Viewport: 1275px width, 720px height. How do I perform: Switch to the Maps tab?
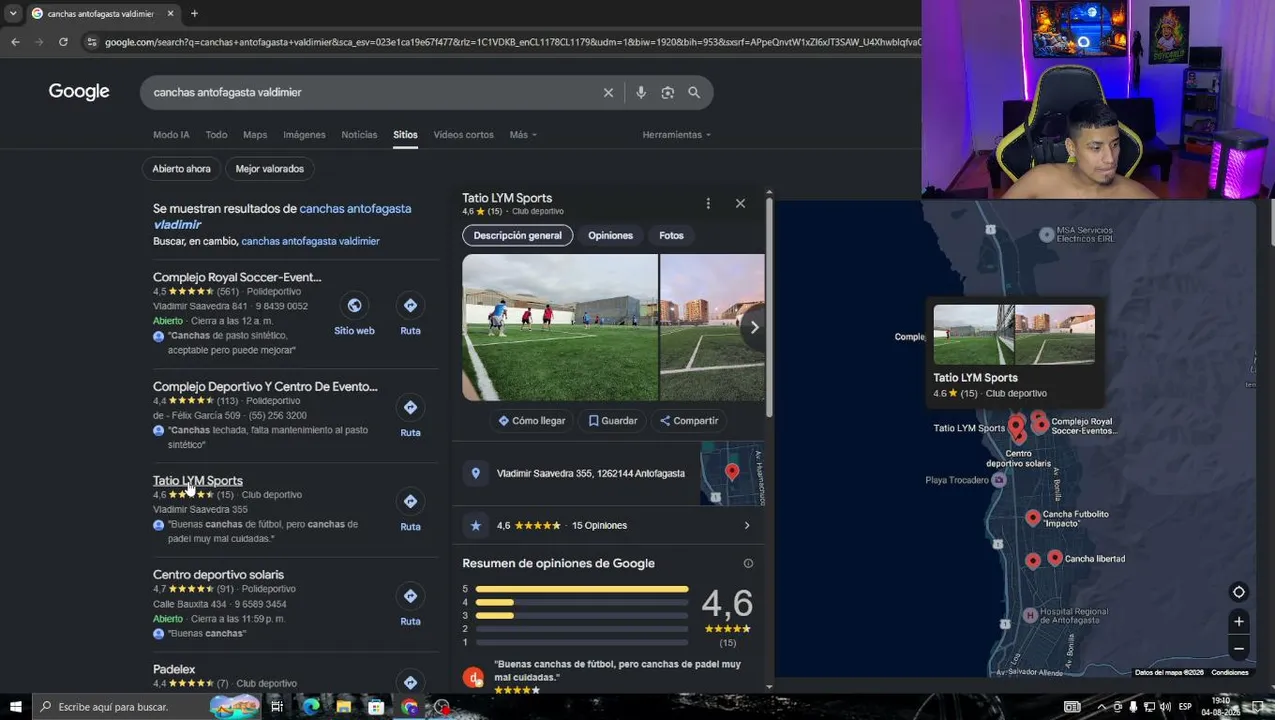tap(255, 135)
